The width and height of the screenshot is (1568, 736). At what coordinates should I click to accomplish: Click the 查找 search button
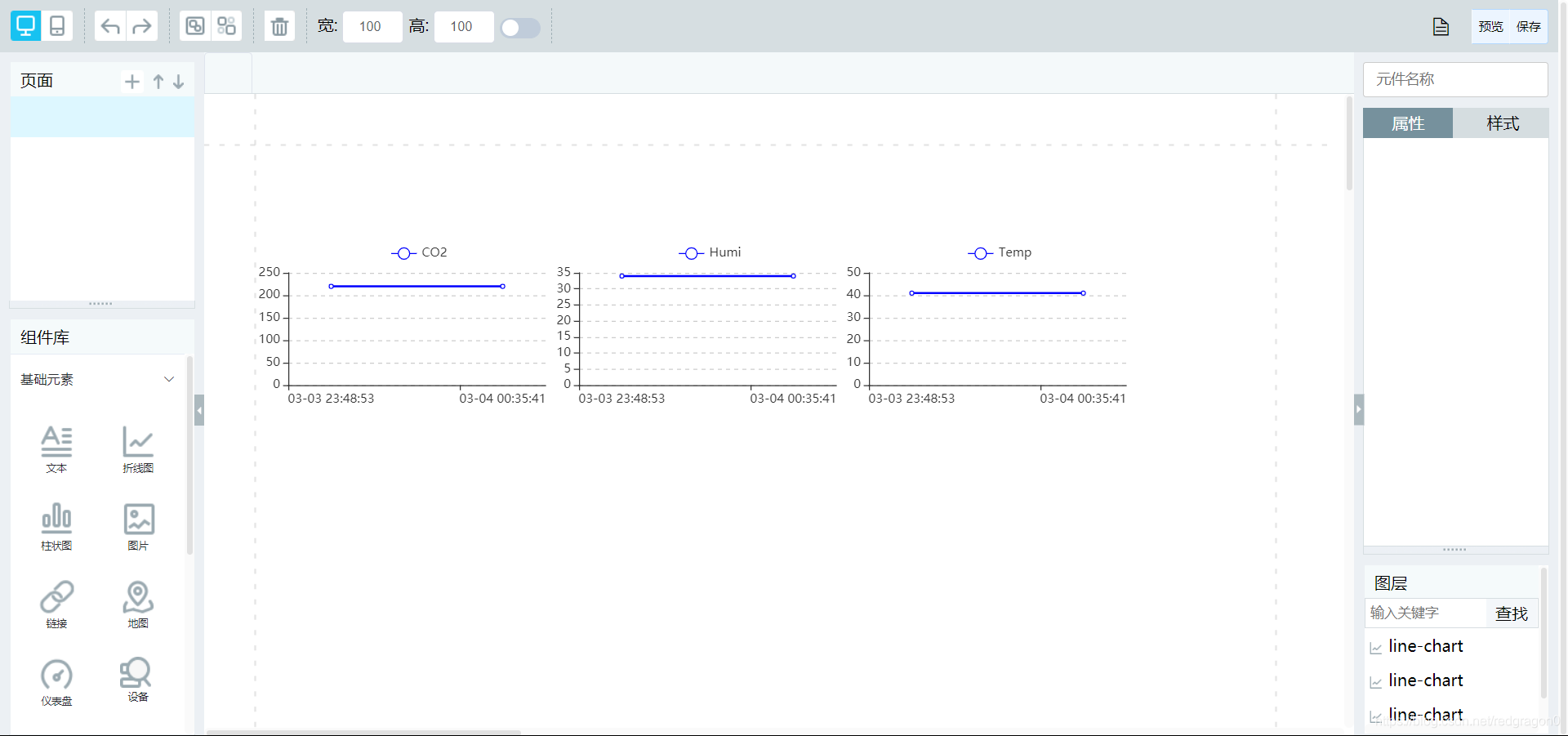[1511, 613]
